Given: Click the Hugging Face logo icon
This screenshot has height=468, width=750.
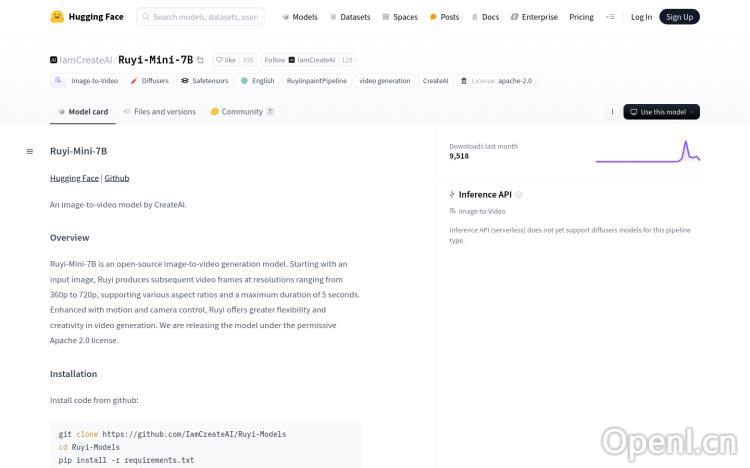Looking at the screenshot, I should click(58, 17).
